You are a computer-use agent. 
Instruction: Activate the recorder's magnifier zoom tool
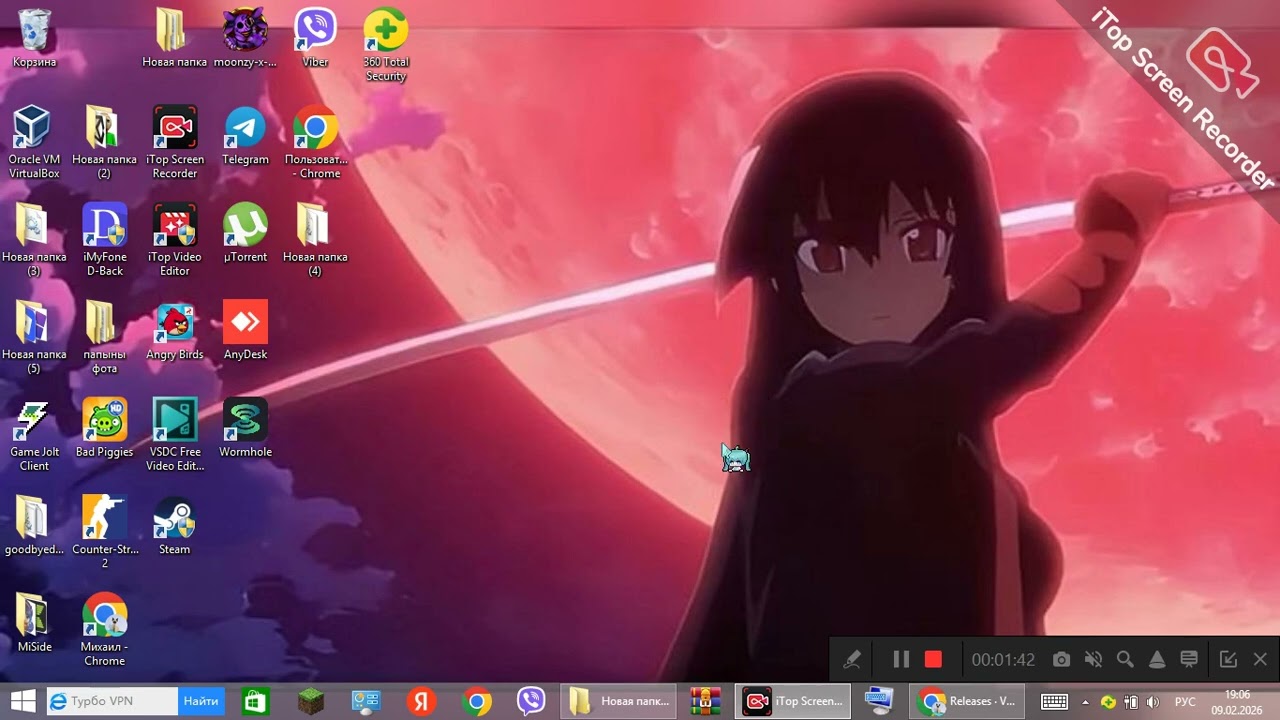tap(1125, 659)
